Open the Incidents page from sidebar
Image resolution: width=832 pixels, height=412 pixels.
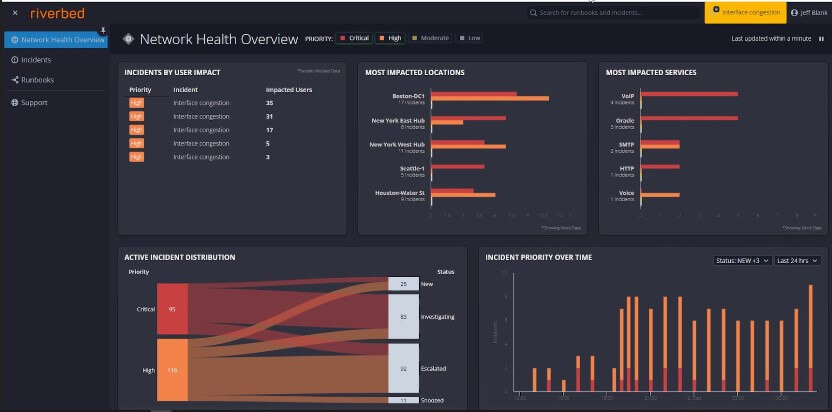tap(36, 60)
